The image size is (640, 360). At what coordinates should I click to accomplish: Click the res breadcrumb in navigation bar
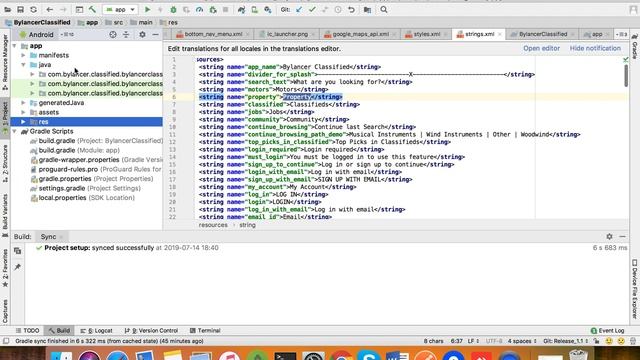[x=169, y=22]
